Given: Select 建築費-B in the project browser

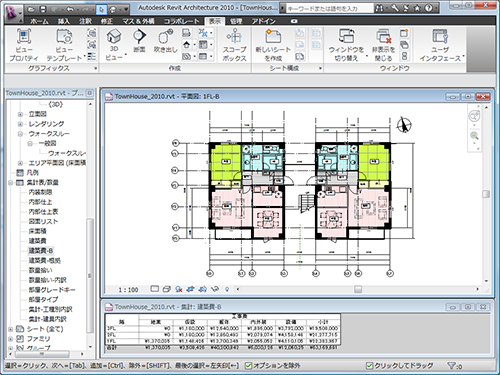Looking at the screenshot, I should tap(41, 251).
